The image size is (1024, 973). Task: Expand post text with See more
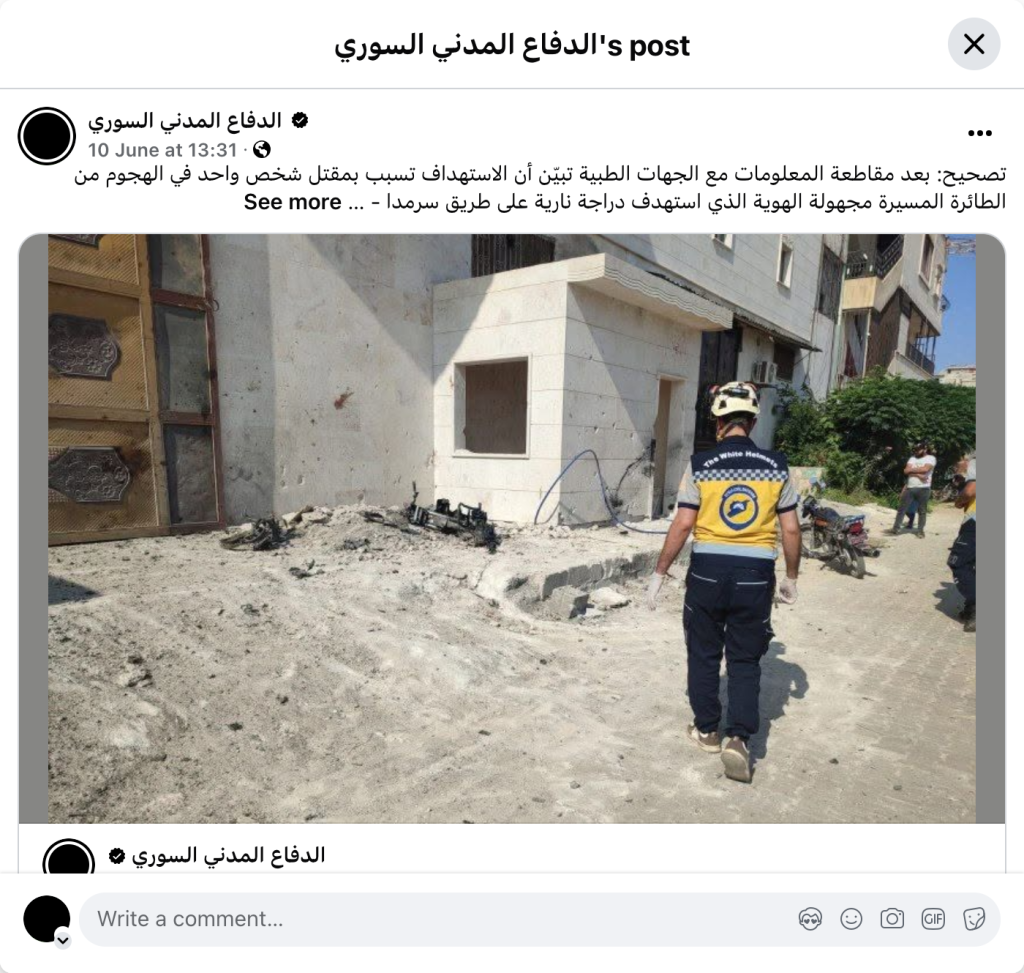293,202
